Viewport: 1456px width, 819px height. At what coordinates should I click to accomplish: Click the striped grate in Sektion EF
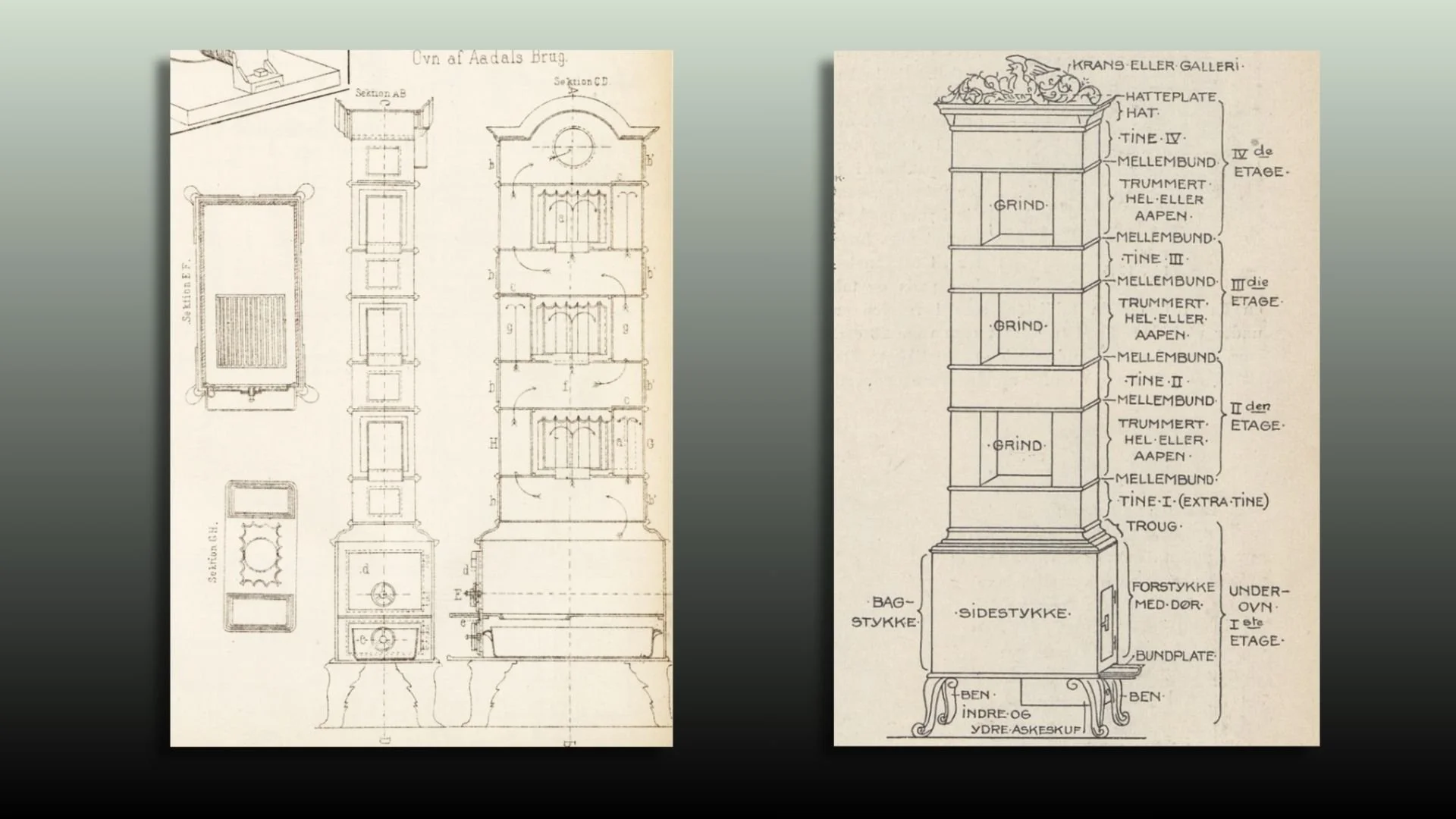(x=250, y=331)
